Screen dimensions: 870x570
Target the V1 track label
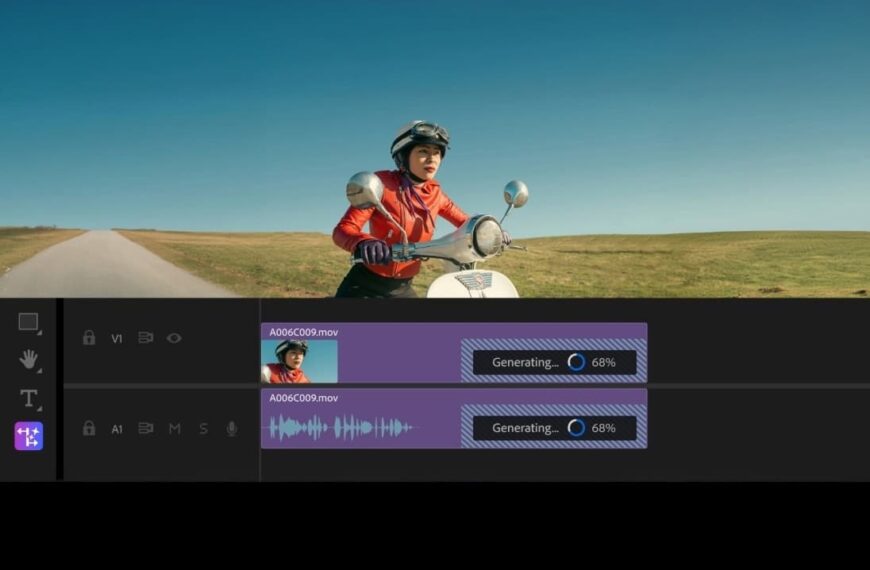117,339
